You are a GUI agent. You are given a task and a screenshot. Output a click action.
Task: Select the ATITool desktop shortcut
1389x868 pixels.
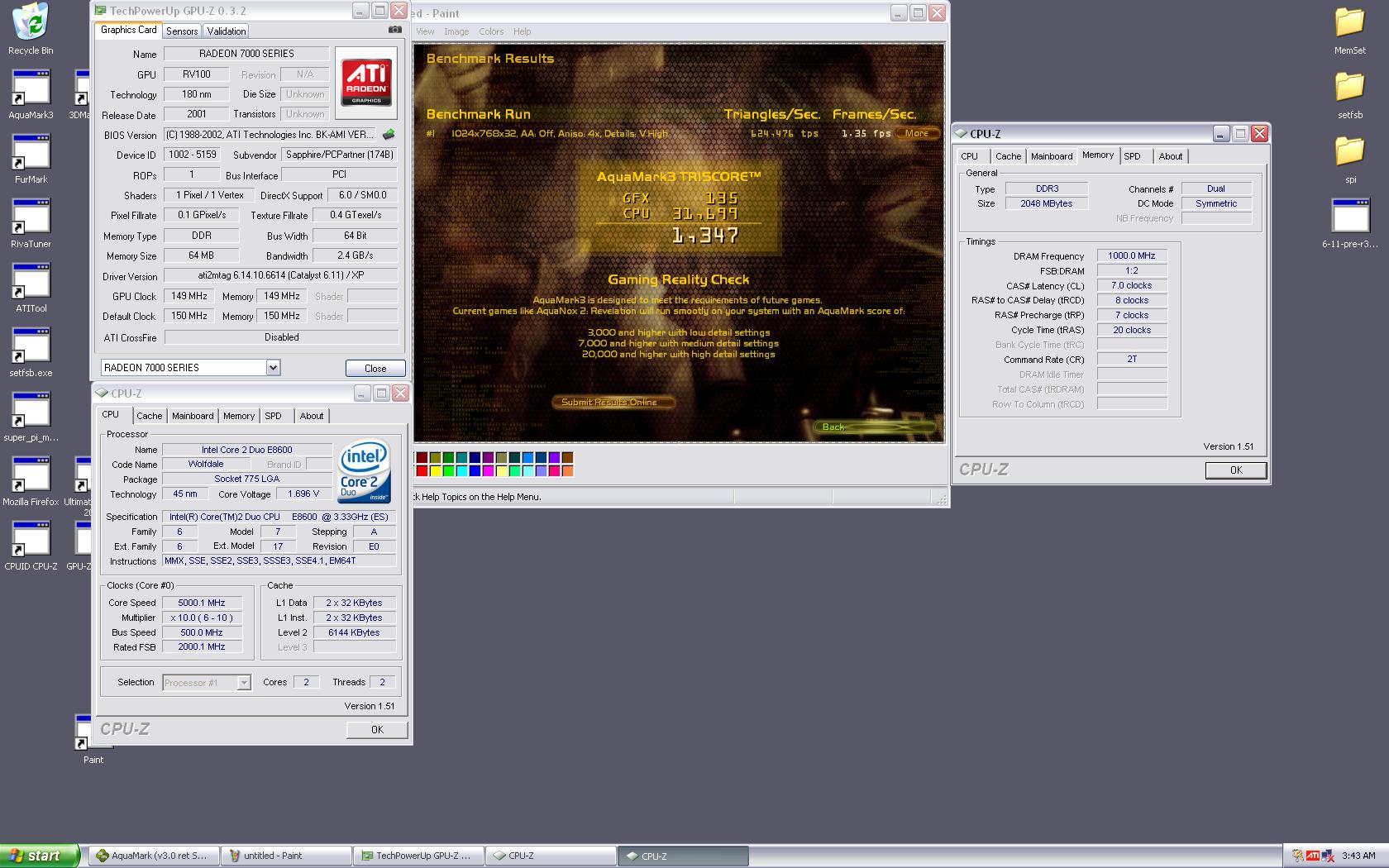click(x=31, y=288)
